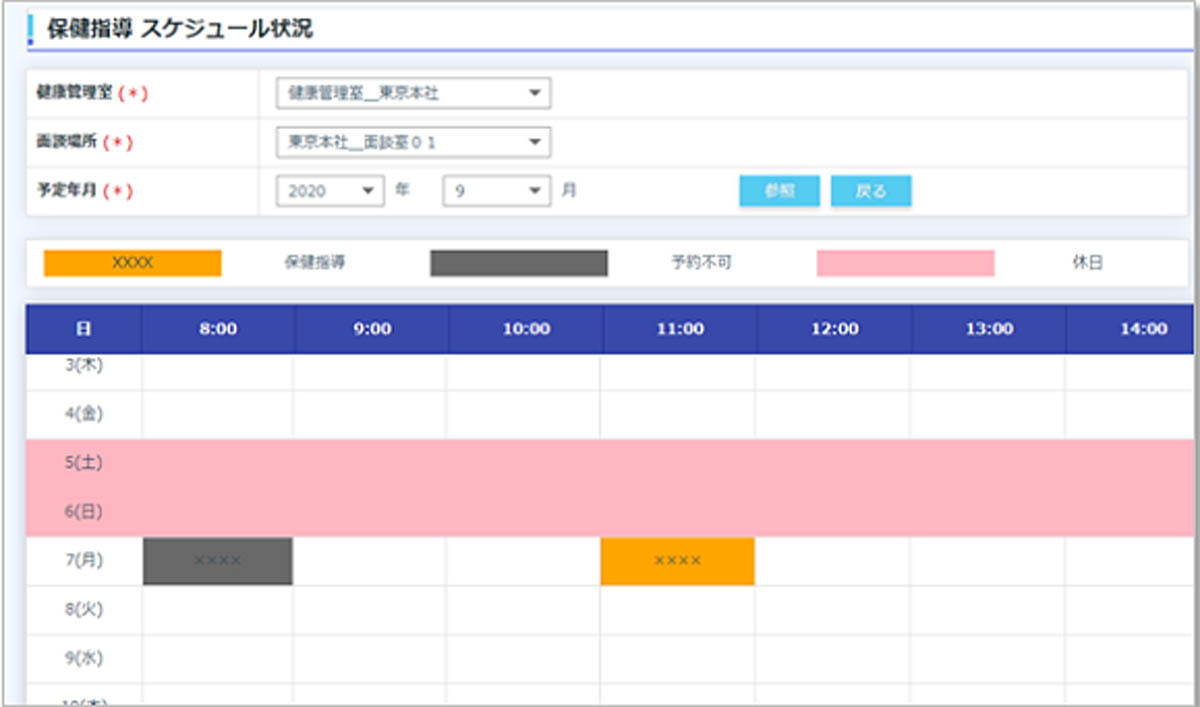Open the year dropdown showing 2020
Image resolution: width=1200 pixels, height=707 pixels.
[331, 191]
